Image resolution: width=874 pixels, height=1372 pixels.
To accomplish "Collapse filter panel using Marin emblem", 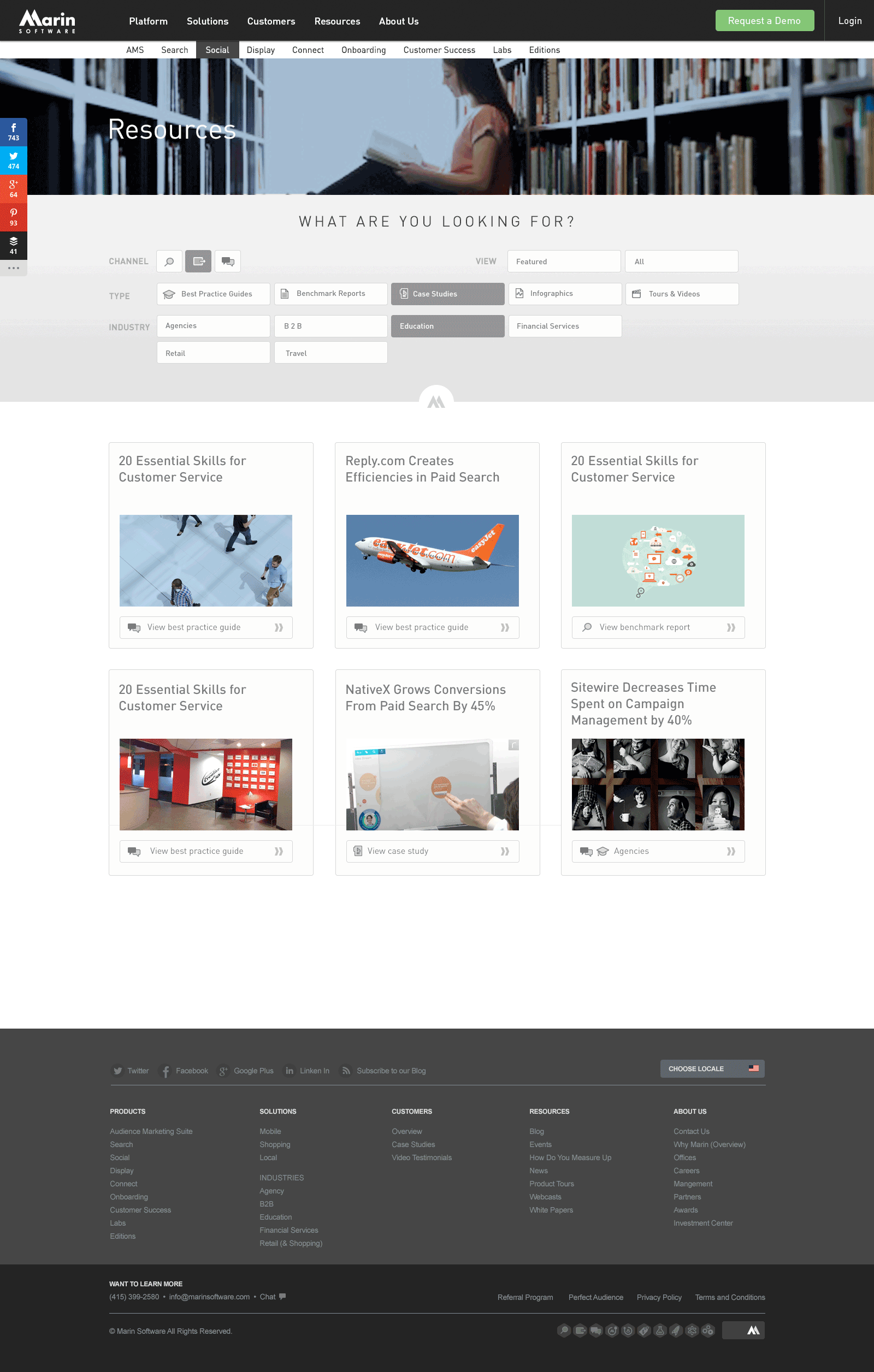I will click(x=436, y=401).
